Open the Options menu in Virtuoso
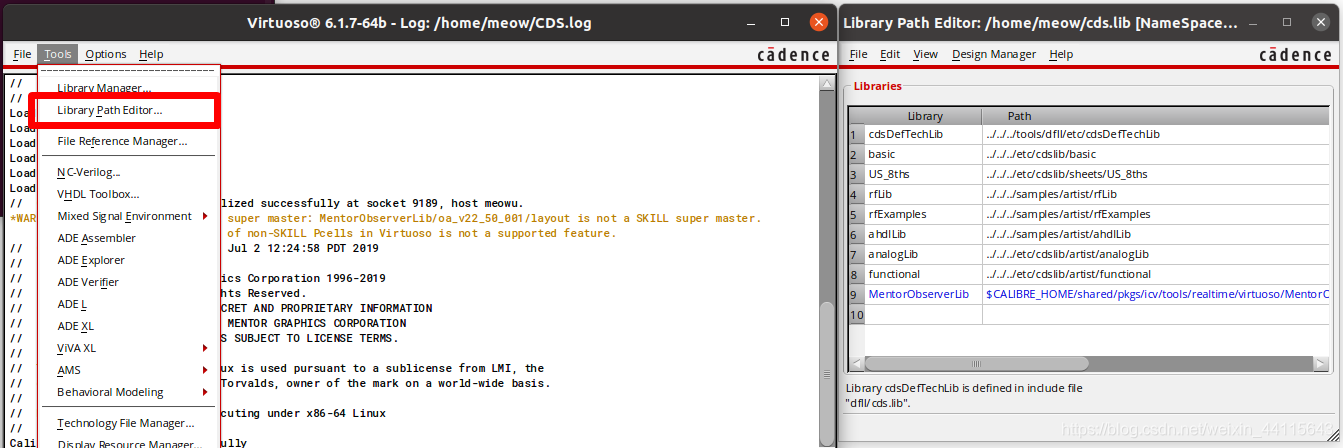The height and width of the screenshot is (448, 1343). (x=106, y=54)
